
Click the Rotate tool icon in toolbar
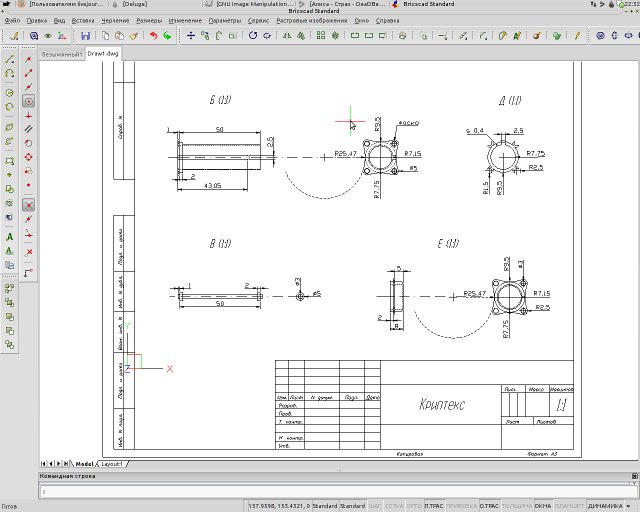pyautogui.click(x=253, y=36)
